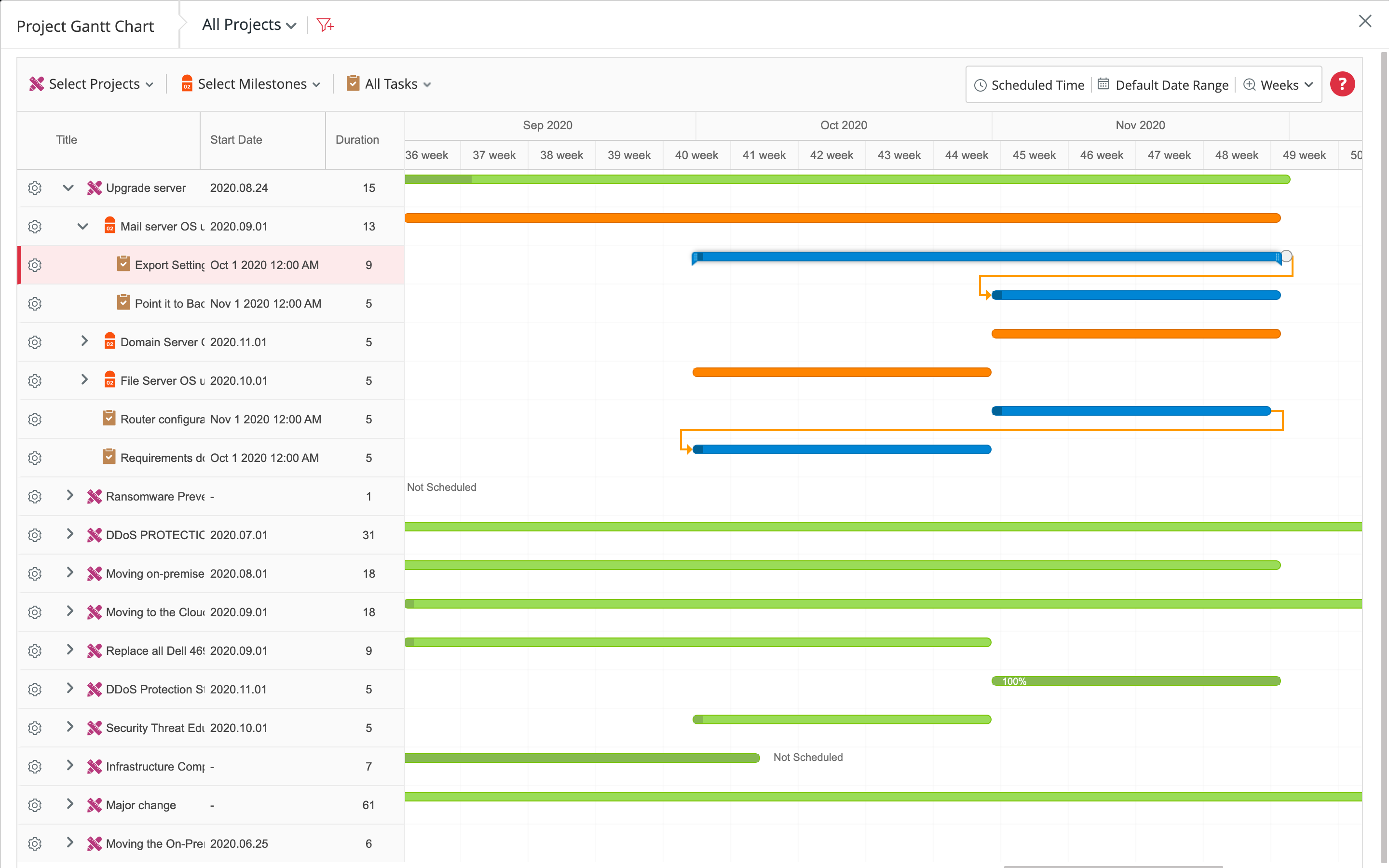Viewport: 1389px width, 868px height.
Task: Click the red add-filter funnel icon
Action: pos(325,25)
